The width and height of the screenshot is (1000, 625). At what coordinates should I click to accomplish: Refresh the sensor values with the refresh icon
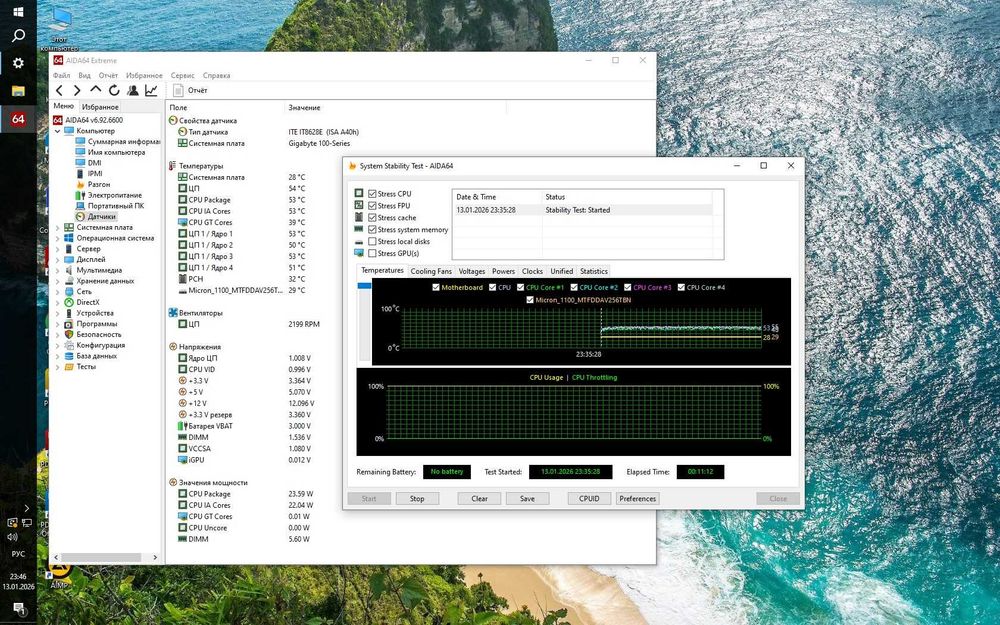114,91
